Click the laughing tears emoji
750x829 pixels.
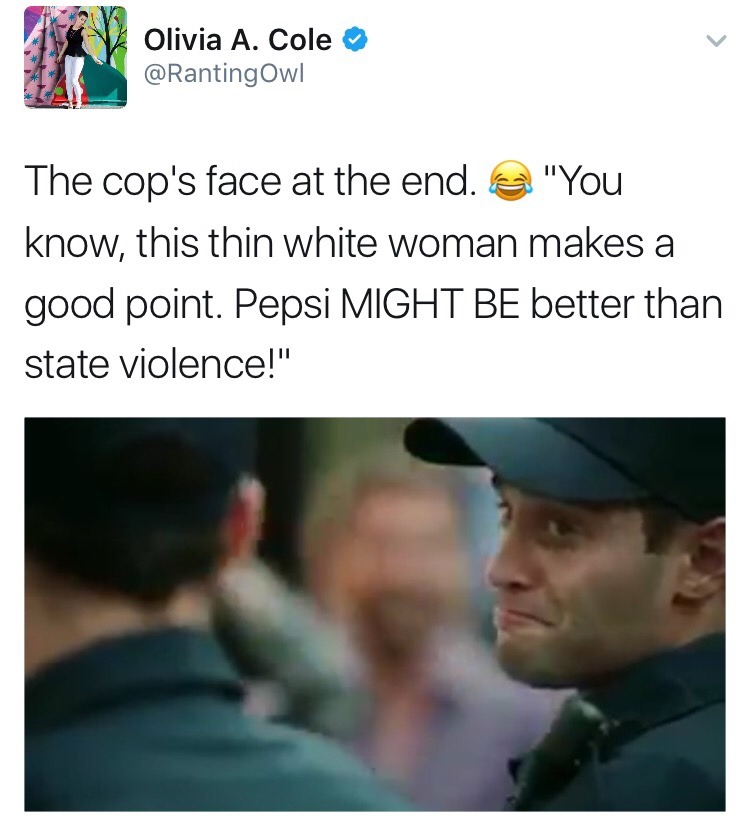click(x=511, y=180)
